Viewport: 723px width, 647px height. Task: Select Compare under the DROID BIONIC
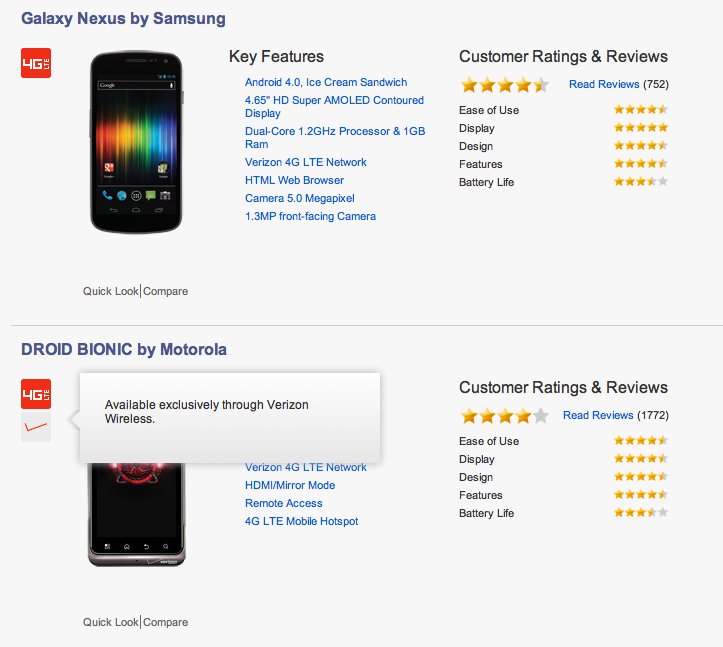click(x=166, y=622)
